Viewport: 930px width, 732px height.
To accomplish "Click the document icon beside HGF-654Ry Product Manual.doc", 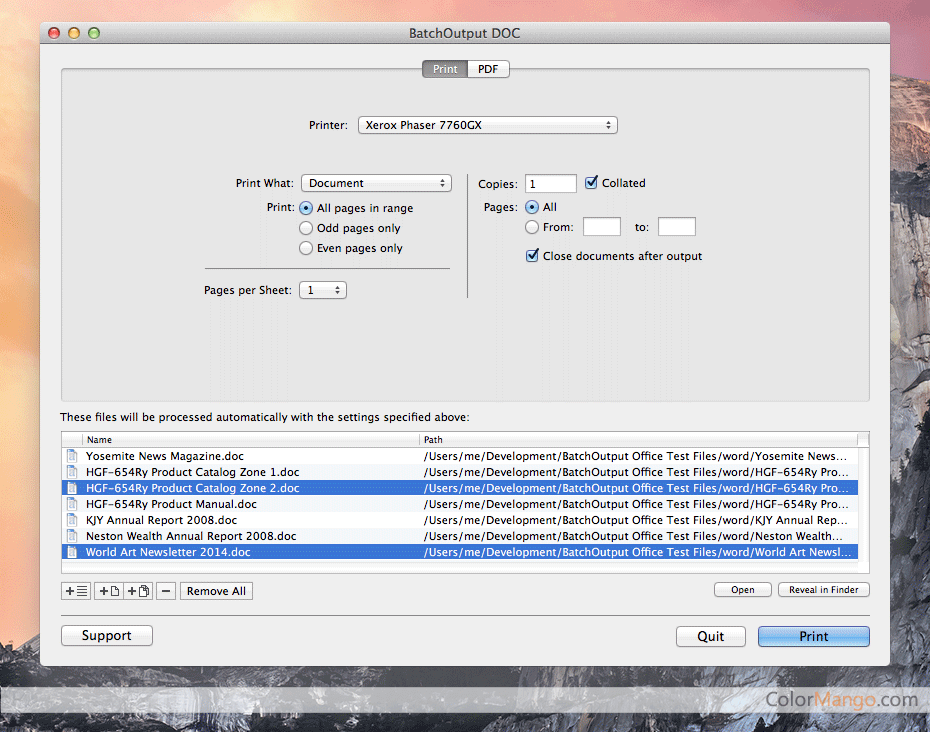I will [71, 504].
